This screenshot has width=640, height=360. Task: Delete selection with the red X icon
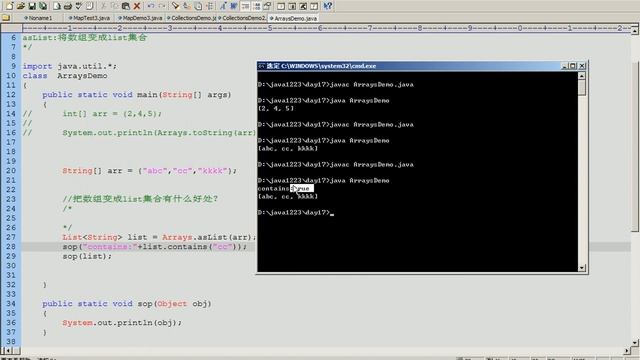pyautogui.click(x=137, y=6)
